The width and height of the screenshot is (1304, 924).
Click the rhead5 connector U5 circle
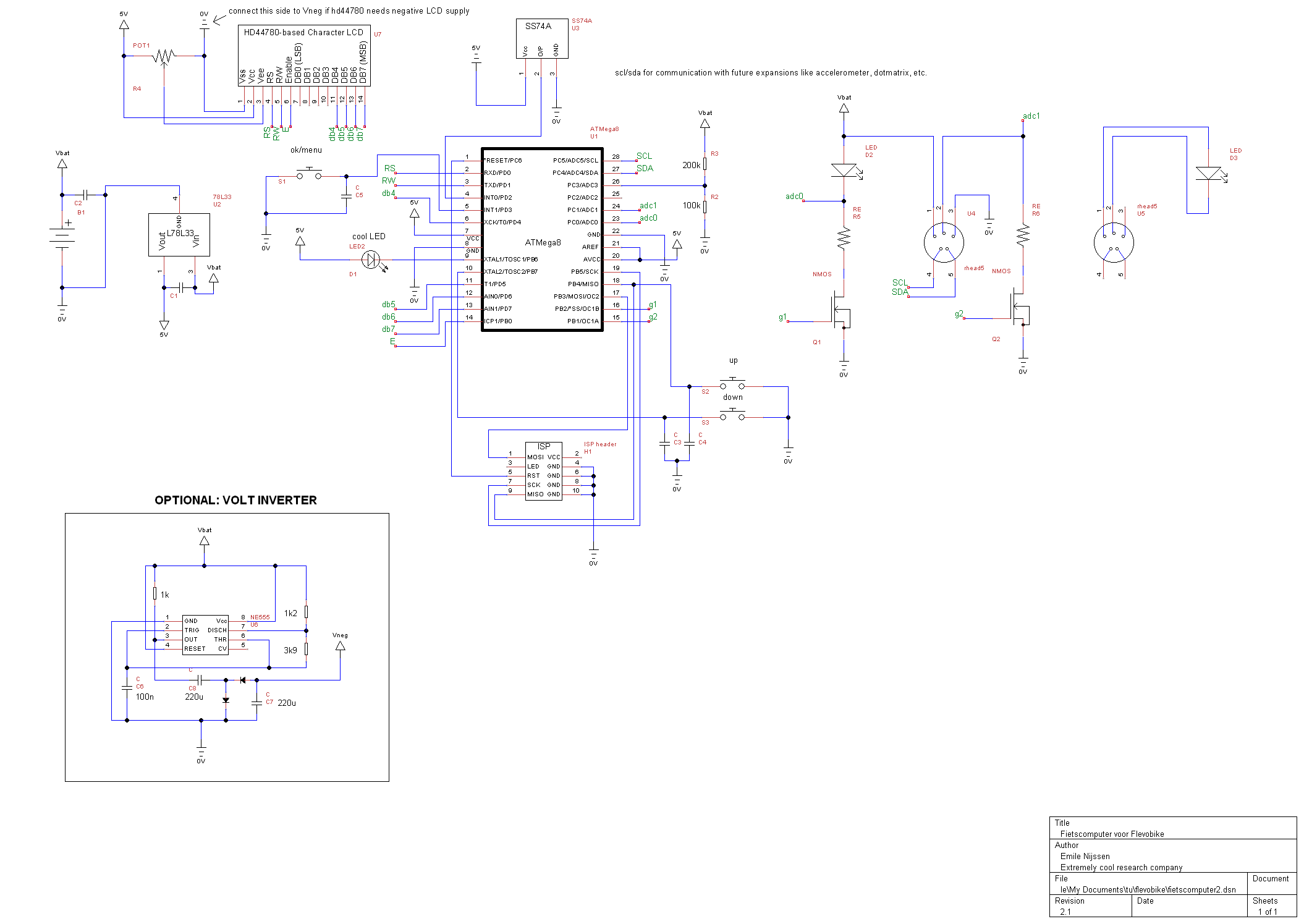(x=1113, y=243)
